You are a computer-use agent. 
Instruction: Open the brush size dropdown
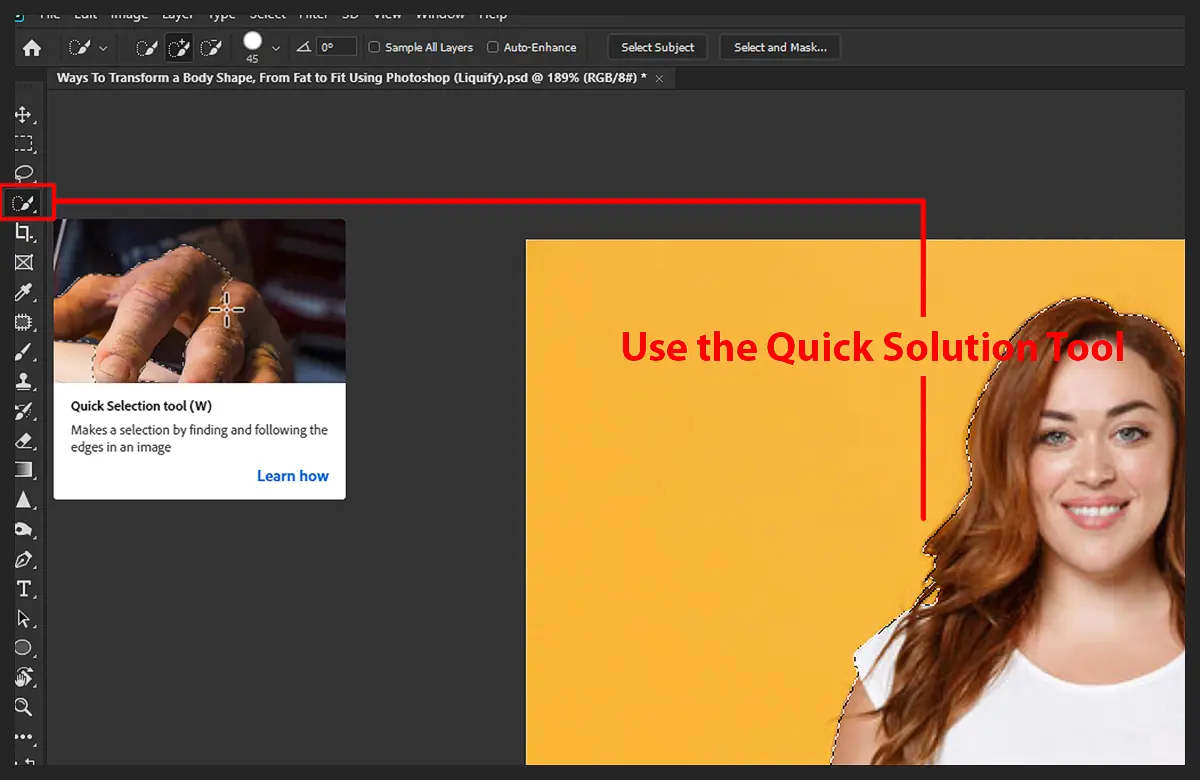tap(274, 47)
